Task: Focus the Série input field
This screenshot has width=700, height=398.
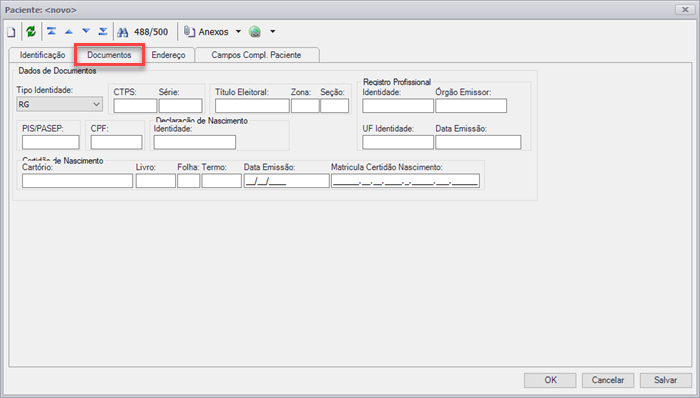Action: click(181, 106)
